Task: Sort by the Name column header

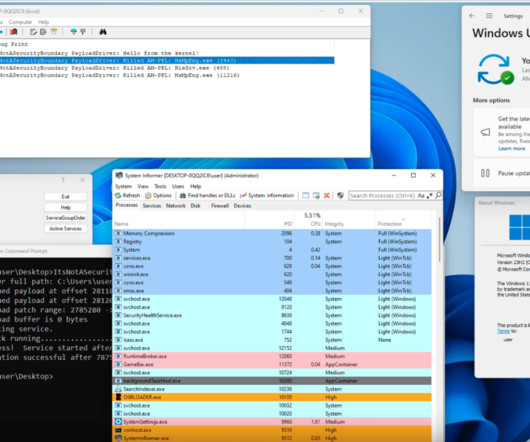Action: coord(179,224)
